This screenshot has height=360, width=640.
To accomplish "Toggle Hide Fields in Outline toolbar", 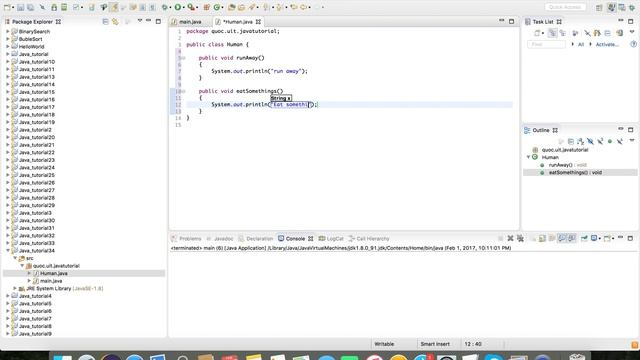I will coord(590,141).
